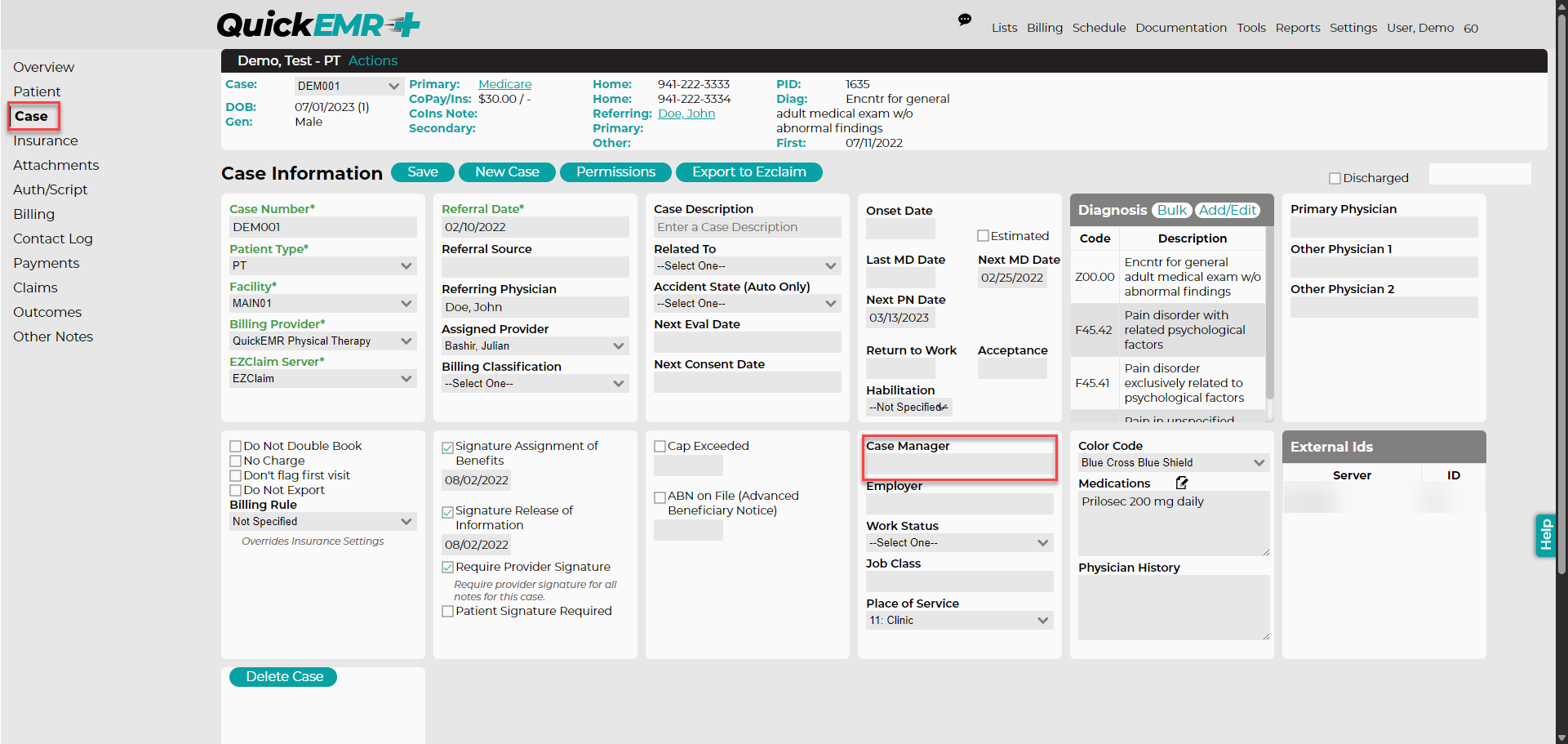Save the case information
This screenshot has height=744, width=1568.
423,172
